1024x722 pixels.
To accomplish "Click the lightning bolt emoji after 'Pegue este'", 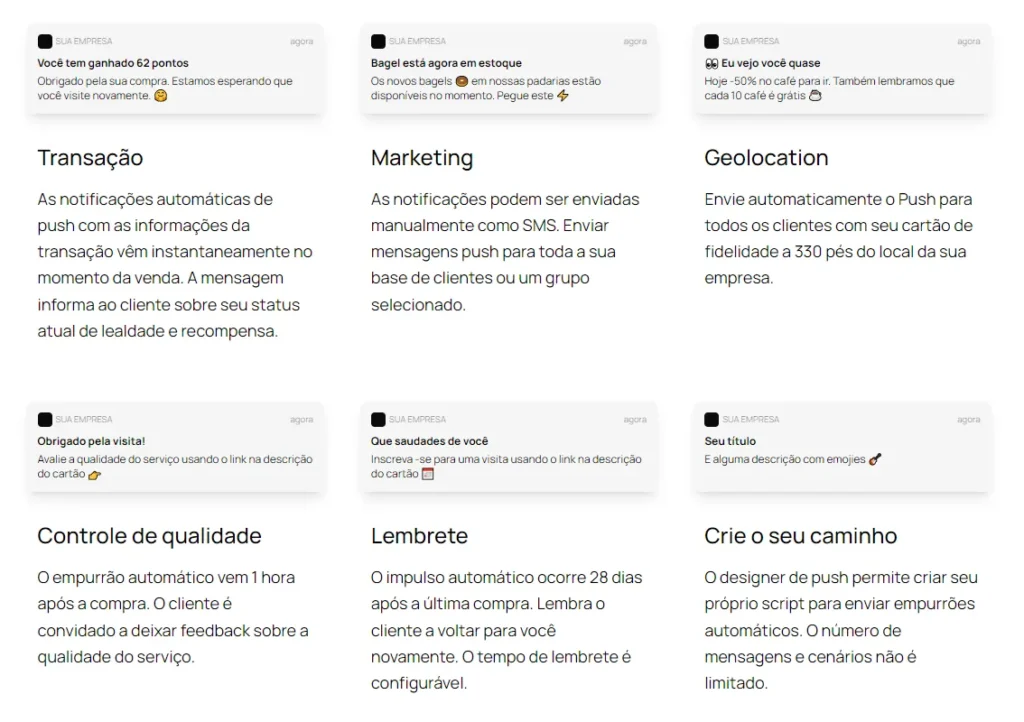I will click(x=563, y=96).
